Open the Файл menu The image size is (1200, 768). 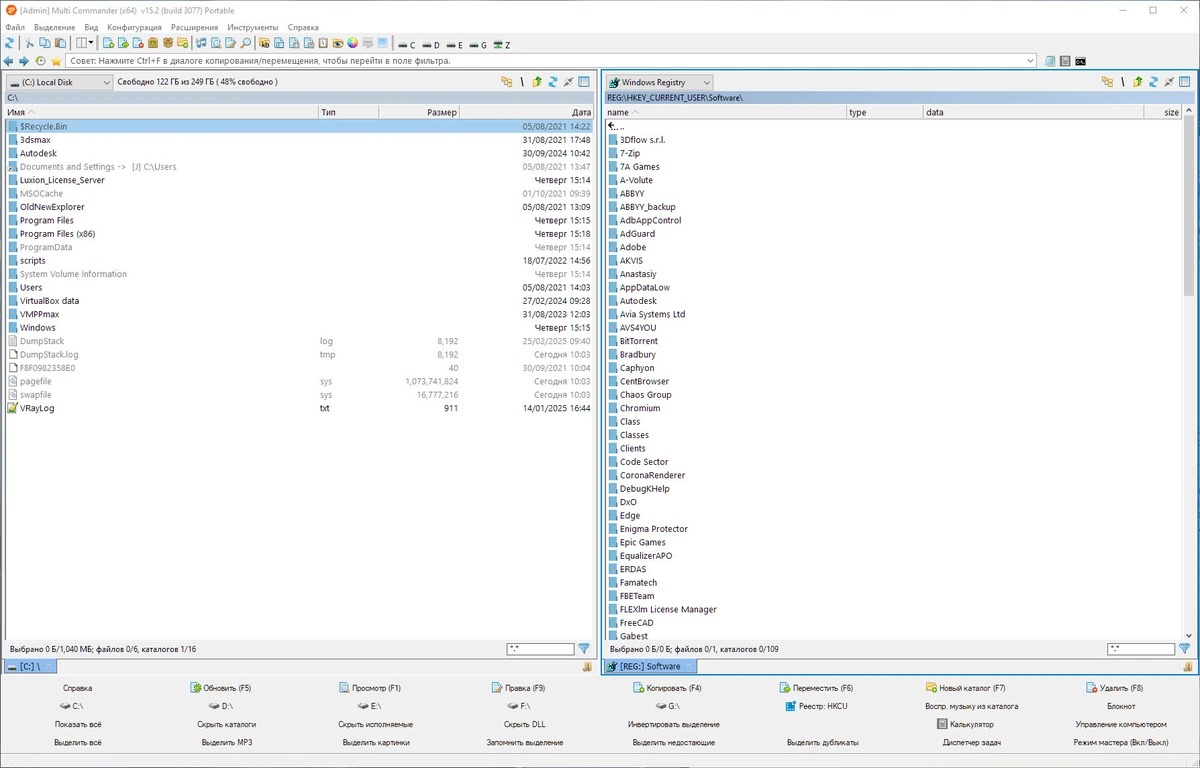(x=15, y=27)
